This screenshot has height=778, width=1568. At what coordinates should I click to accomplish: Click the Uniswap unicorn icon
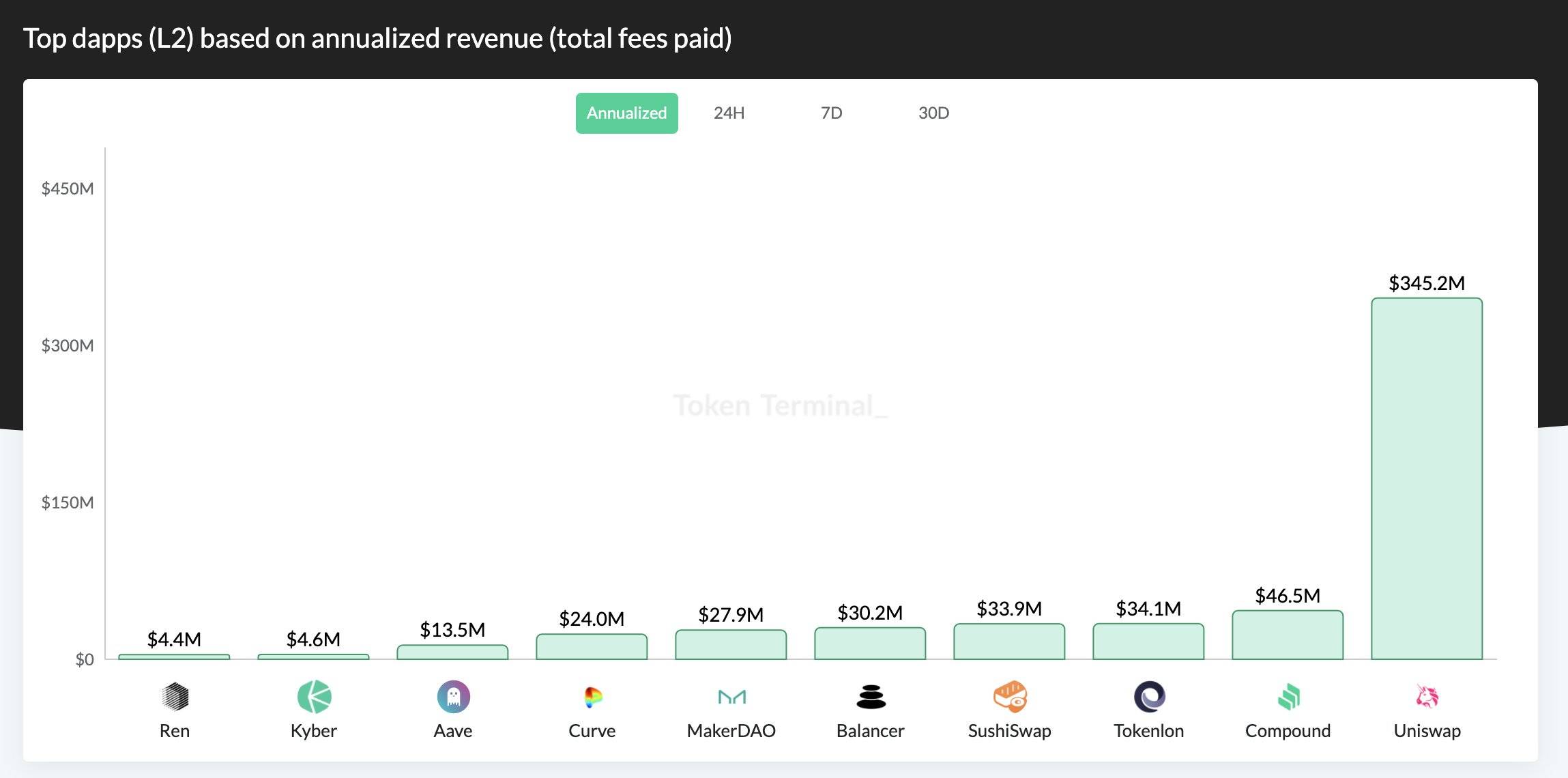click(1427, 697)
